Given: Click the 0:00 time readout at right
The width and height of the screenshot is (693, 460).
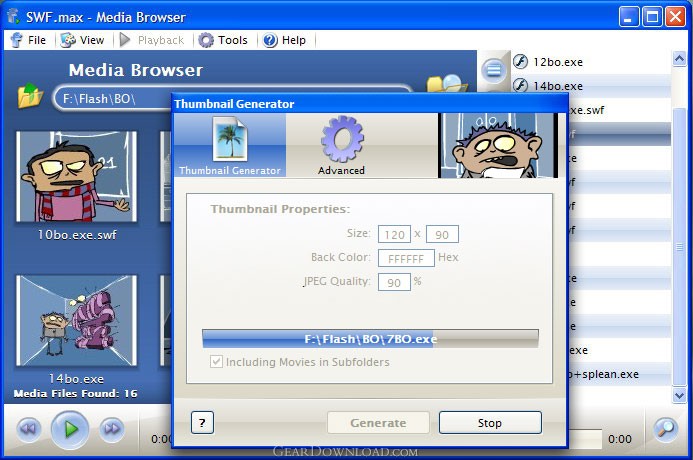Looking at the screenshot, I should click(x=620, y=439).
